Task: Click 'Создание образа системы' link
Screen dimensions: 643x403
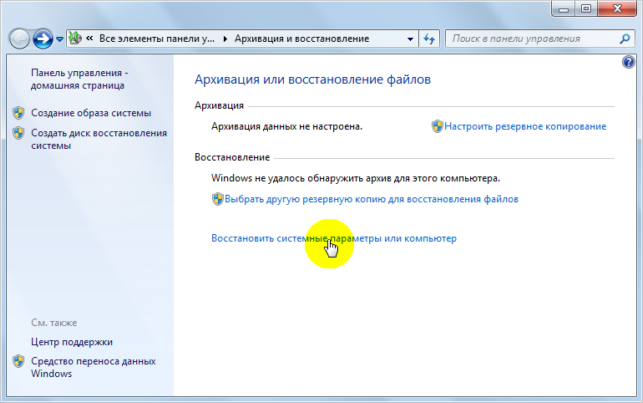Action: click(x=91, y=113)
